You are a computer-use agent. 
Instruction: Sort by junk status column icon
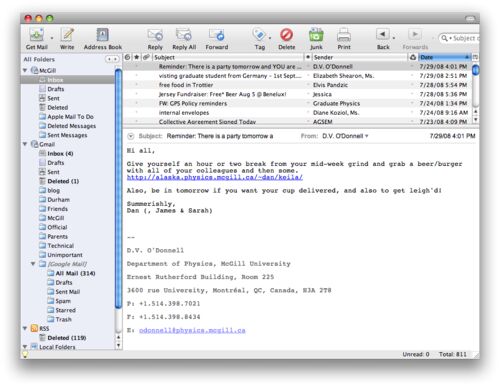pyautogui.click(x=413, y=57)
